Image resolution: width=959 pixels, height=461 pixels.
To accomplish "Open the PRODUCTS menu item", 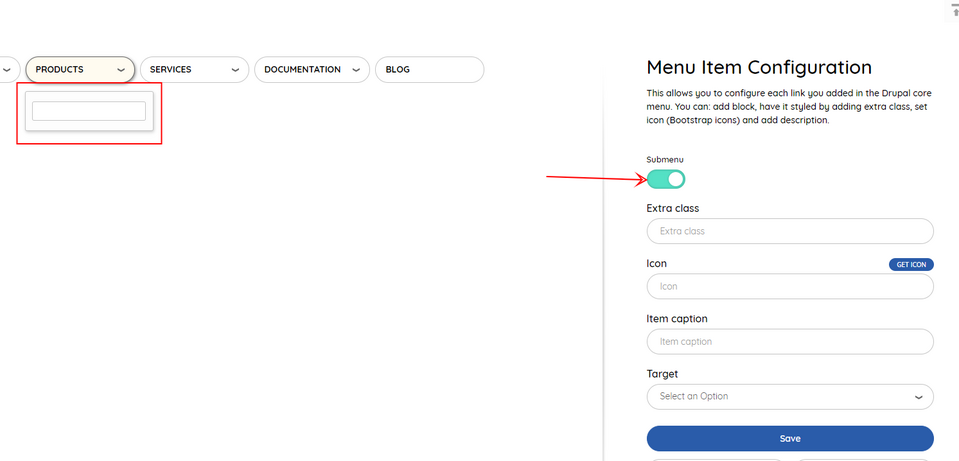I will pos(60,70).
